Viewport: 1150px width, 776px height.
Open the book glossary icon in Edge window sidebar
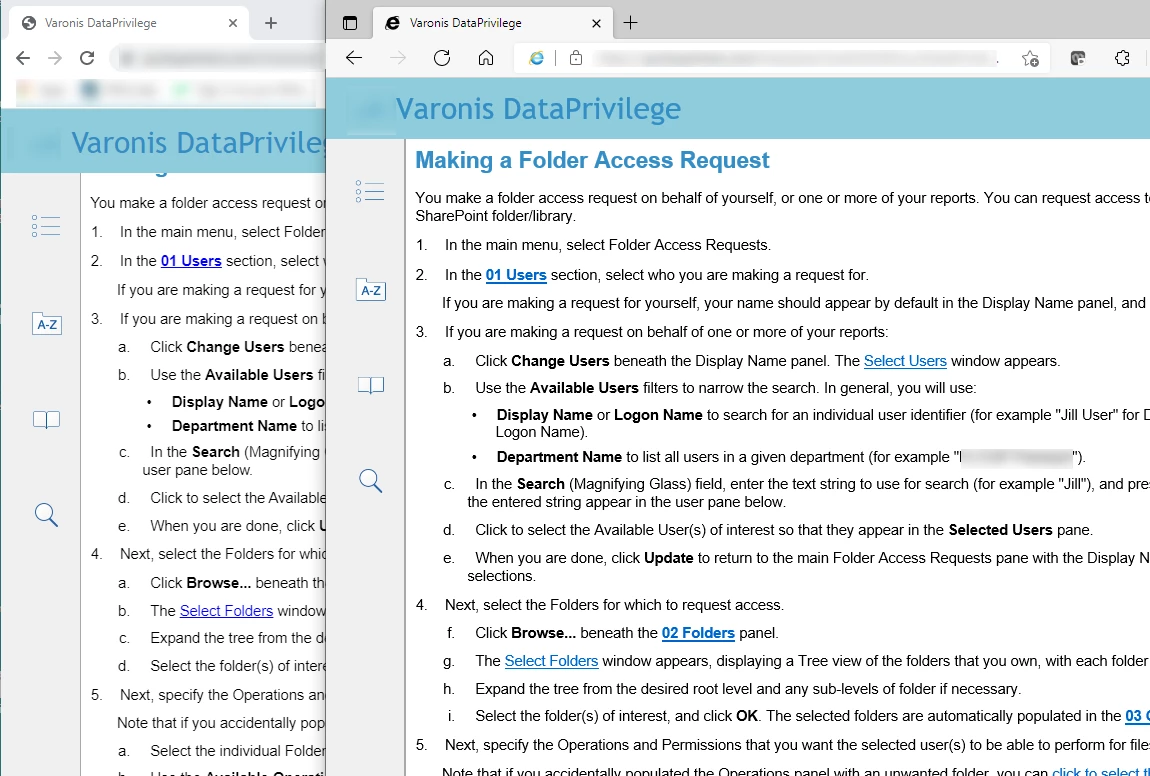tap(370, 385)
